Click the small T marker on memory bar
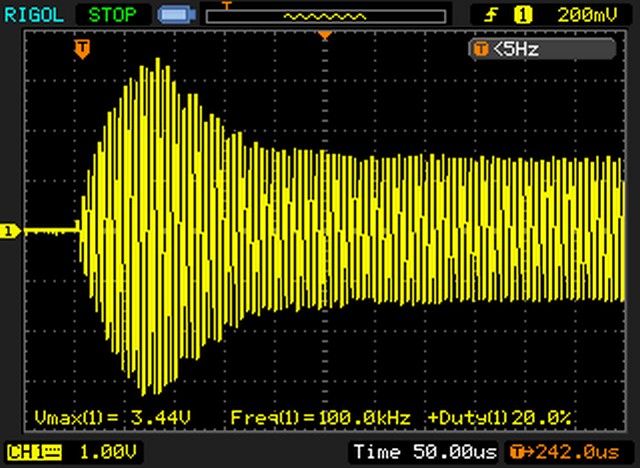This screenshot has height=468, width=640. (225, 6)
